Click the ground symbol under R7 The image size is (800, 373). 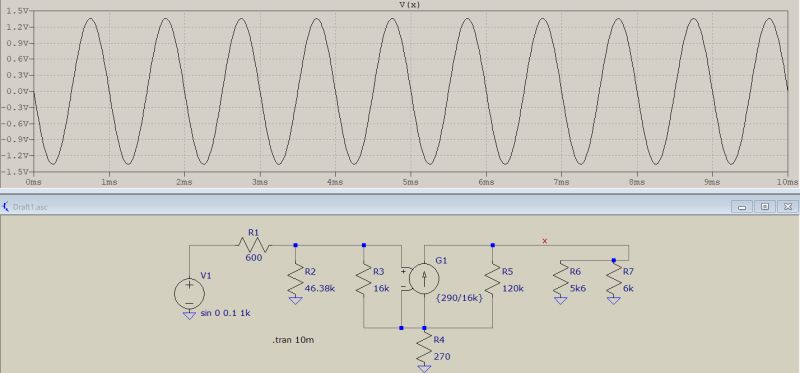[614, 301]
